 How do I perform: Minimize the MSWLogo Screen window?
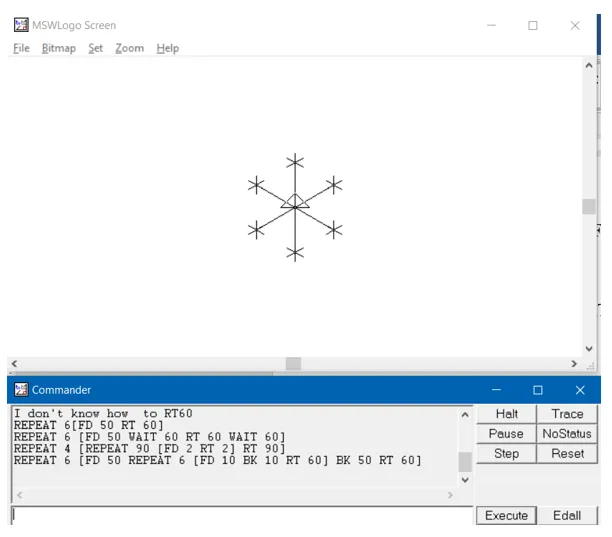click(490, 26)
